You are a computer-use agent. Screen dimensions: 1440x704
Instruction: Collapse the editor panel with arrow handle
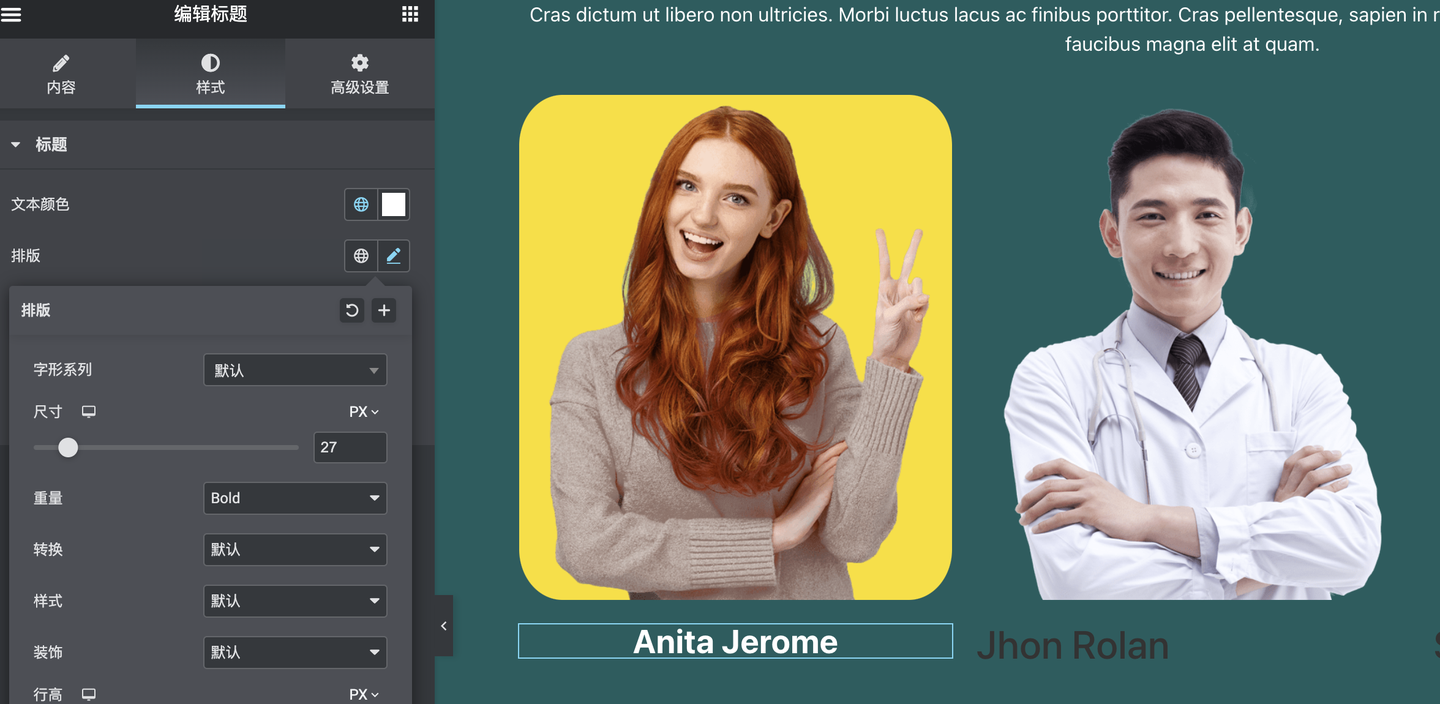point(444,626)
